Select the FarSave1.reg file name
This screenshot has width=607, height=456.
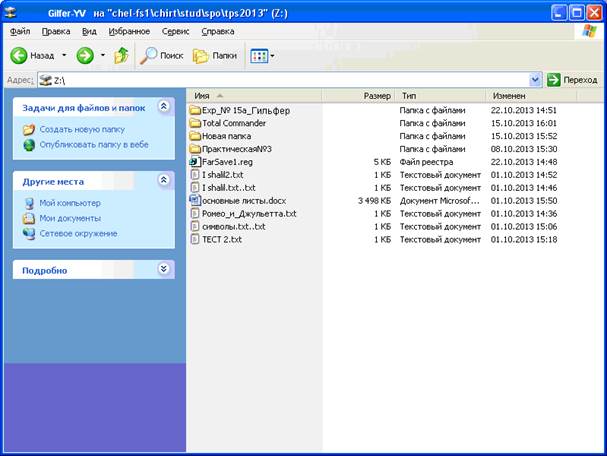point(227,162)
